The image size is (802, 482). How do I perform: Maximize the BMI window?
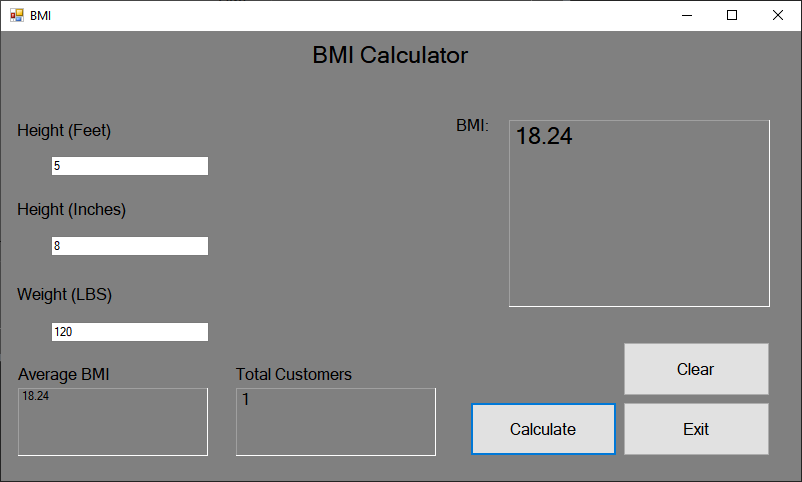point(732,15)
